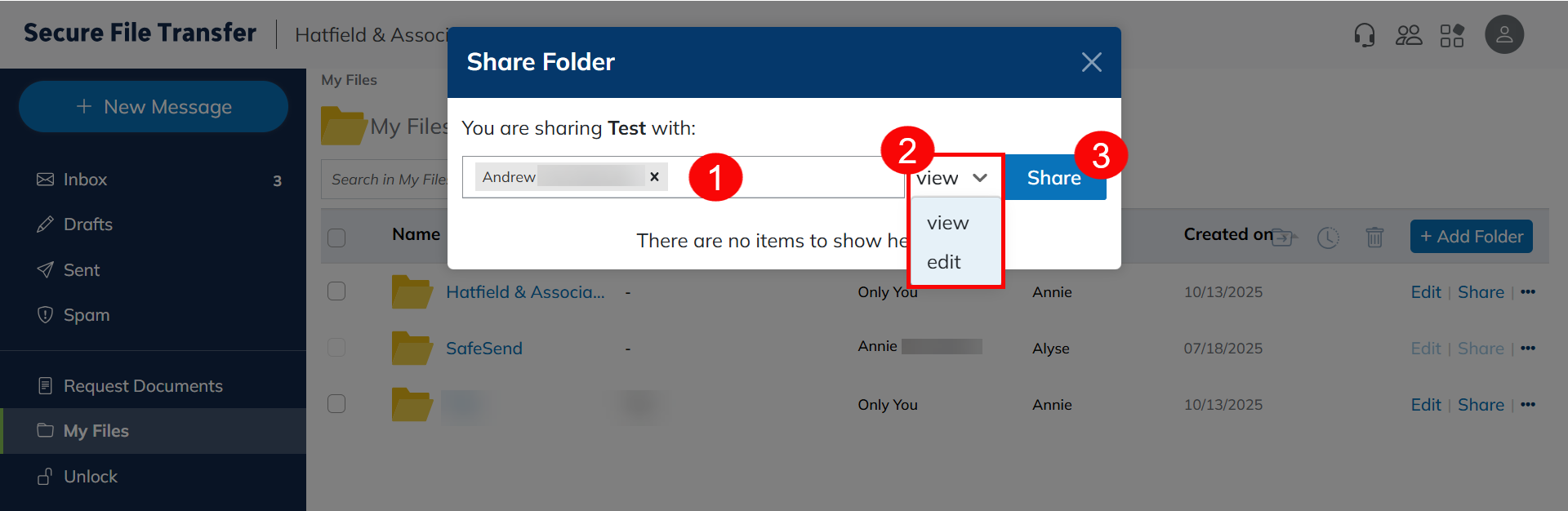Click the blue Share button
Viewport: 1568px width, 511px height.
1053,178
